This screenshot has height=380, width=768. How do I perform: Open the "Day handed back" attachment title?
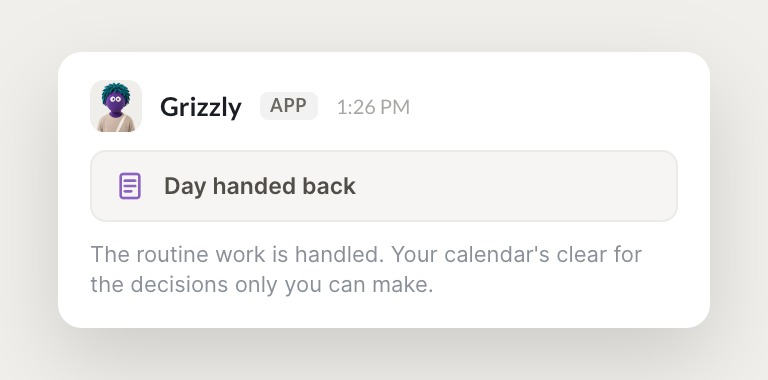(260, 186)
